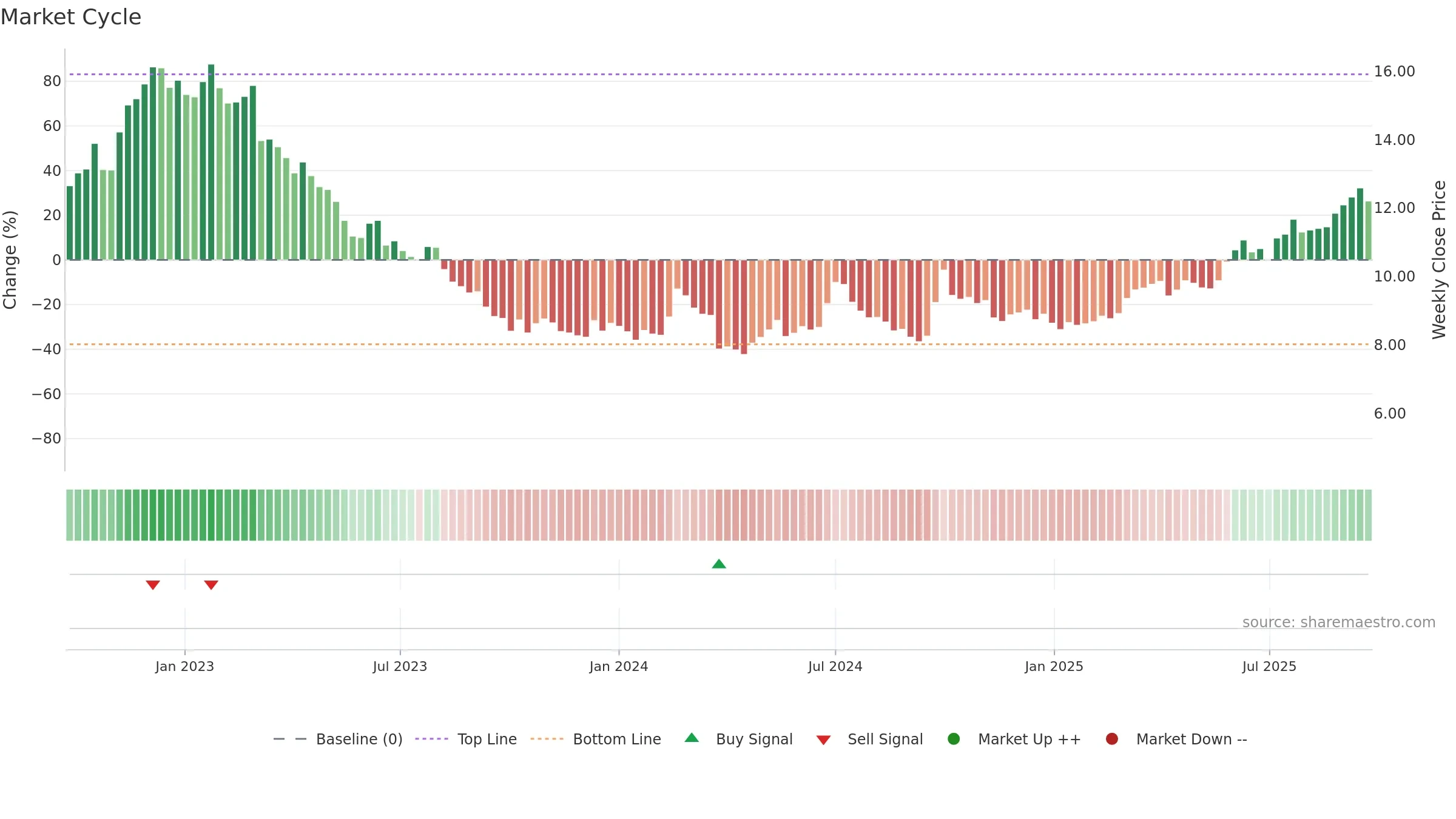Toggle Top Line legend entry
The width and height of the screenshot is (1456, 819).
tap(466, 739)
